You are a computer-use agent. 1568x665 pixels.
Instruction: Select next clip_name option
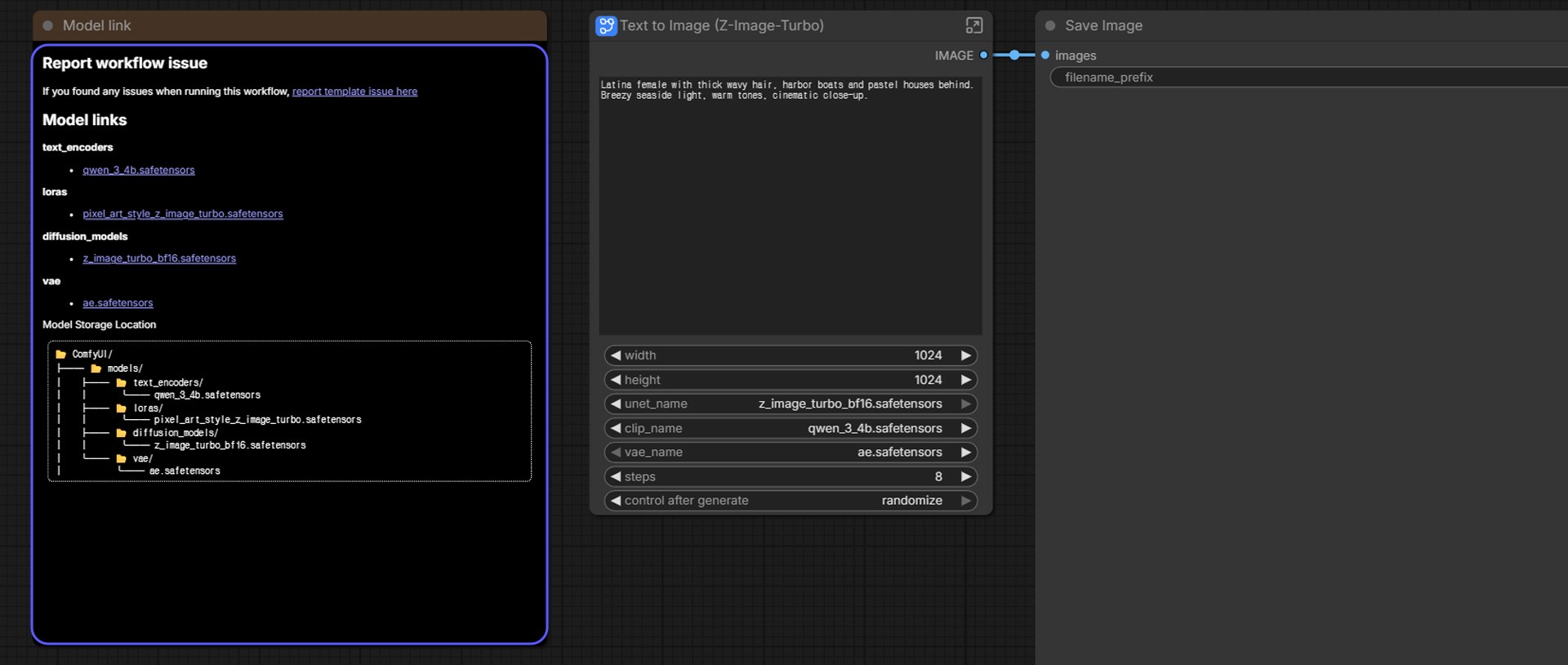pos(966,428)
